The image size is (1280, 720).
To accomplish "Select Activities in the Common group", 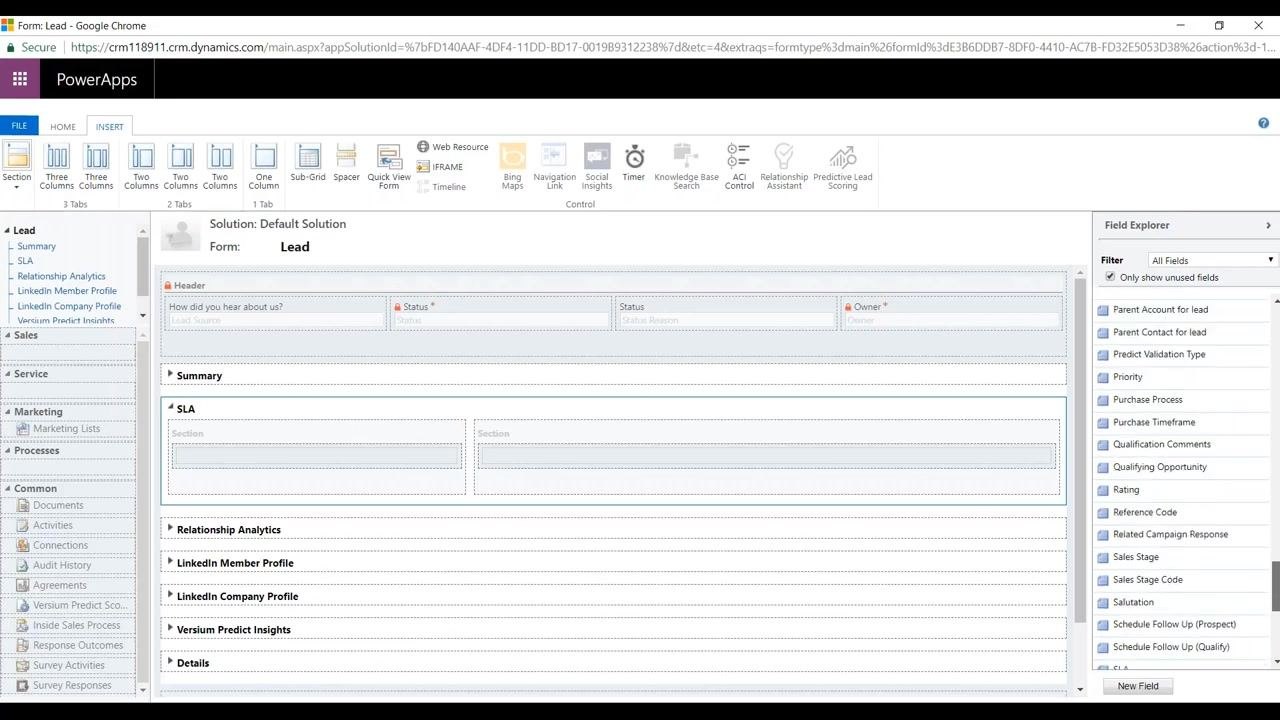I will [x=52, y=525].
